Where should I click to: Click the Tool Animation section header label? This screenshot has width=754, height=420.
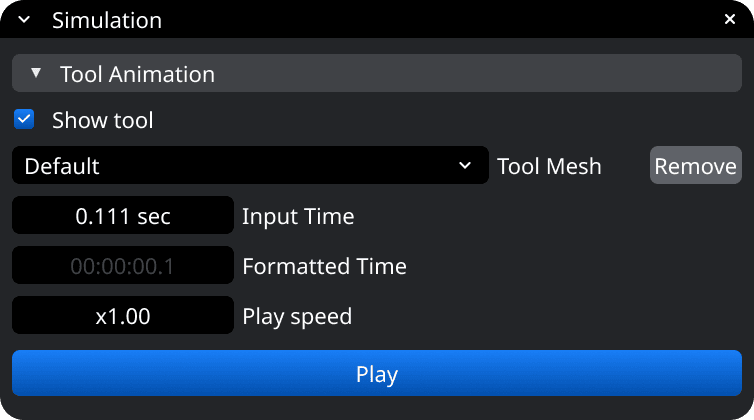(137, 74)
